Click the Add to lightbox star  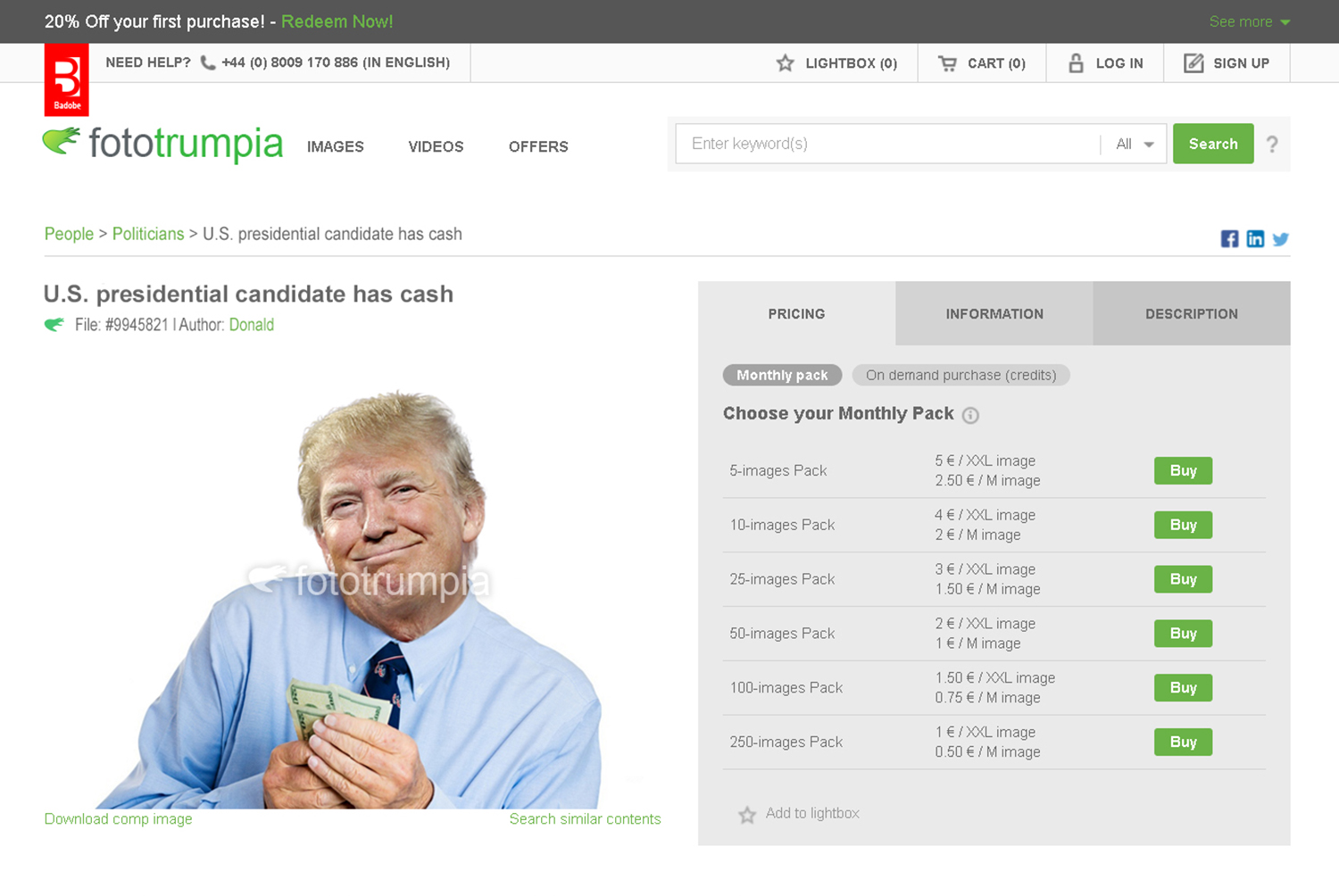click(747, 815)
